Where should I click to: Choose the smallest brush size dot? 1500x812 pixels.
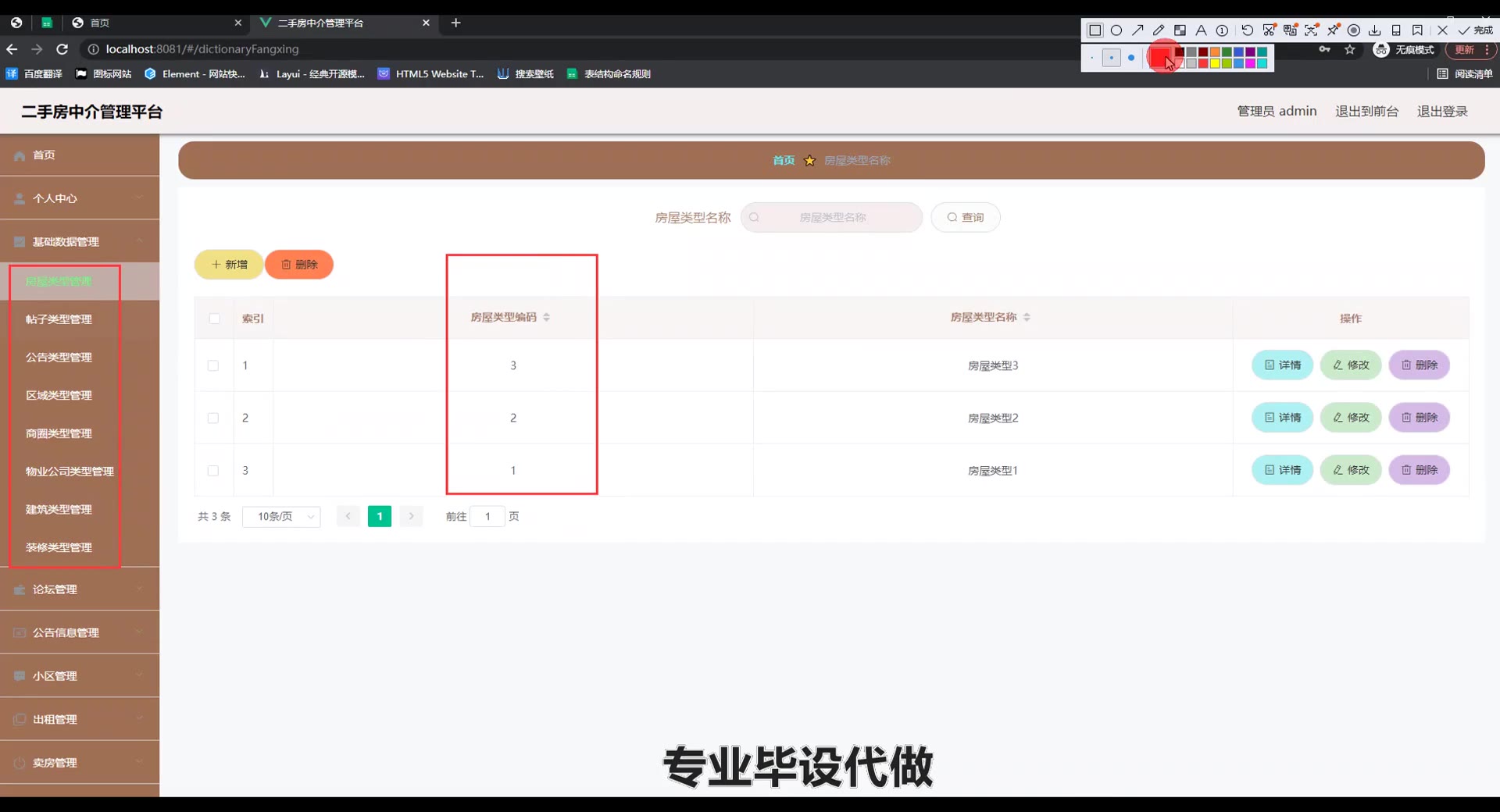point(1092,58)
